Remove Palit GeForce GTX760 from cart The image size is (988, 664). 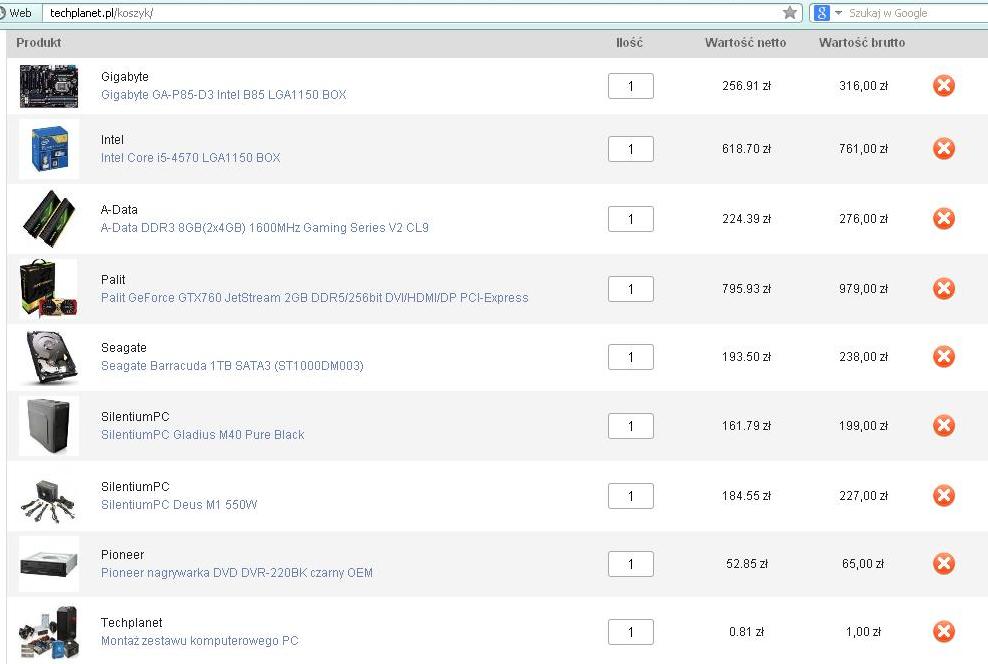tap(943, 289)
